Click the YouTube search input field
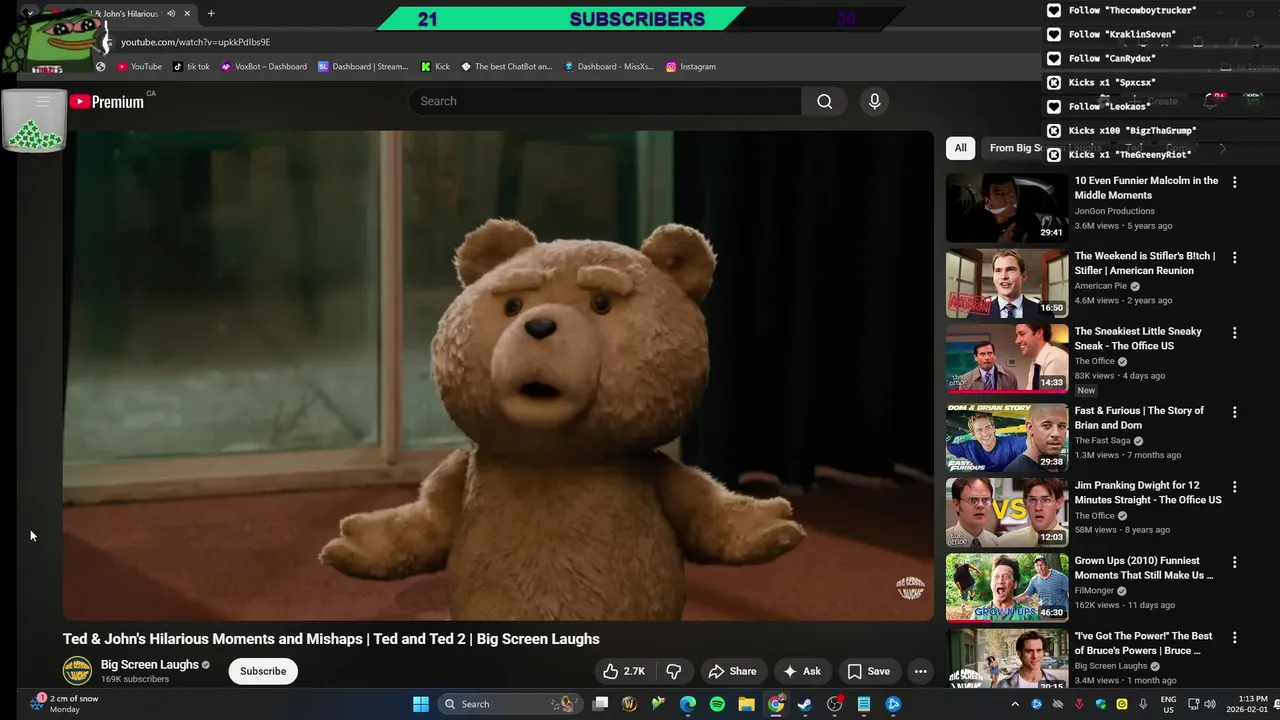Image resolution: width=1280 pixels, height=720 pixels. tap(605, 101)
